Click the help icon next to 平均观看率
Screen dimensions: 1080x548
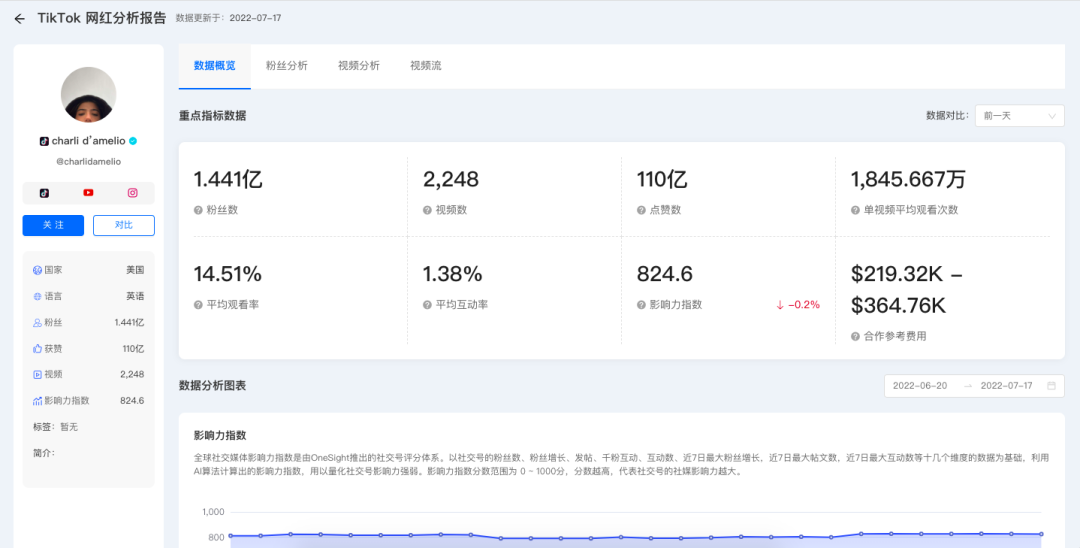tap(198, 304)
